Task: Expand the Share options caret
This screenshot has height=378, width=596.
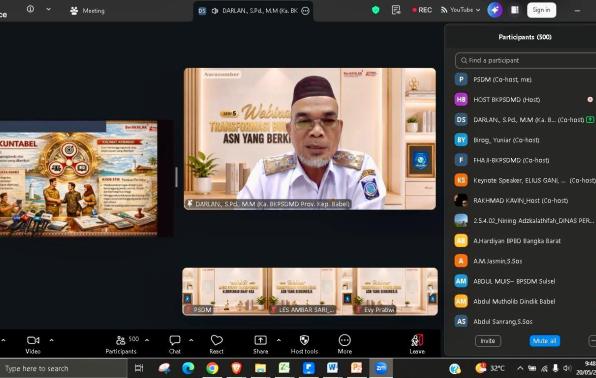Action: click(279, 340)
